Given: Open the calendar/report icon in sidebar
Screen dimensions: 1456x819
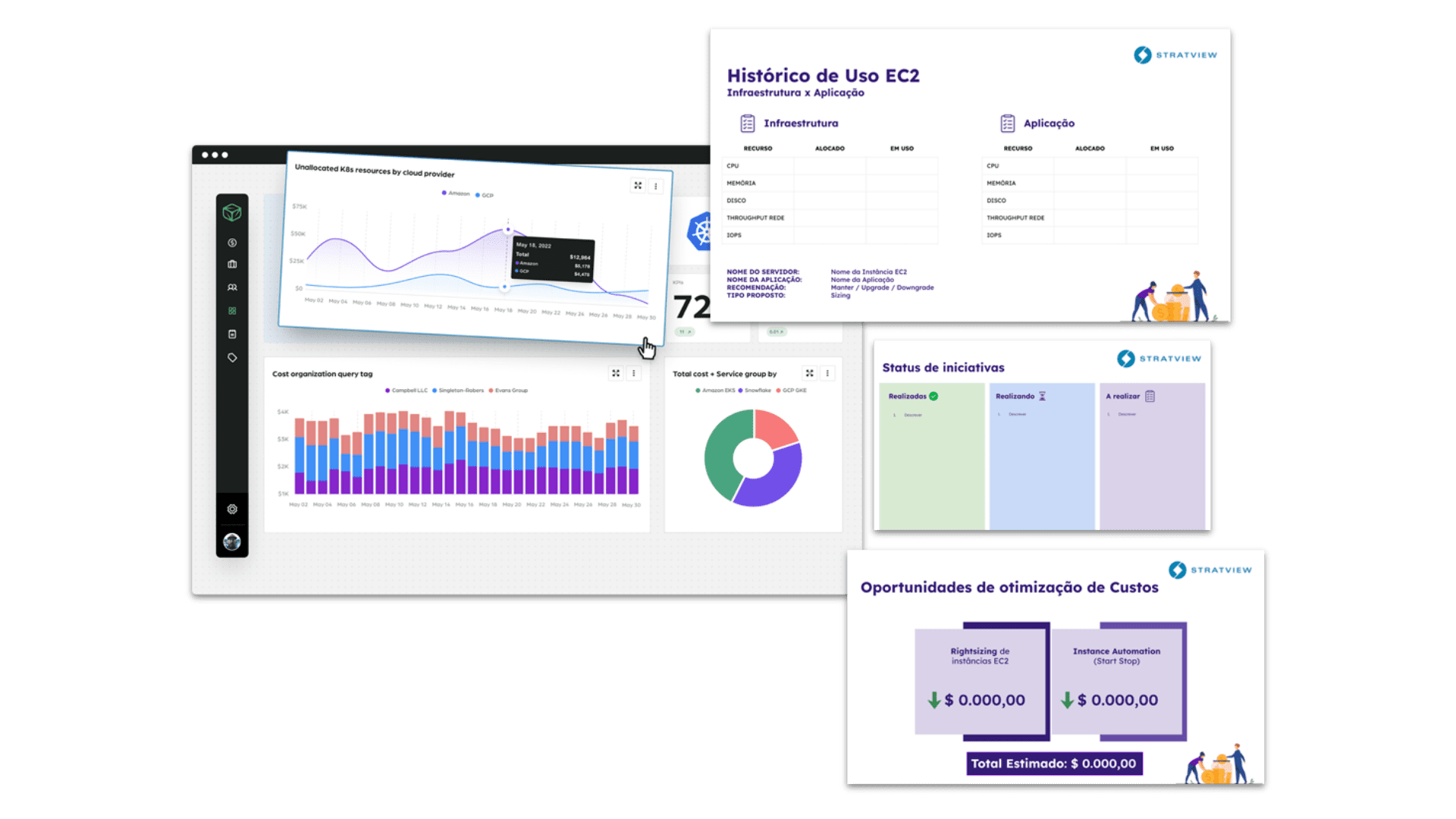Looking at the screenshot, I should [232, 334].
